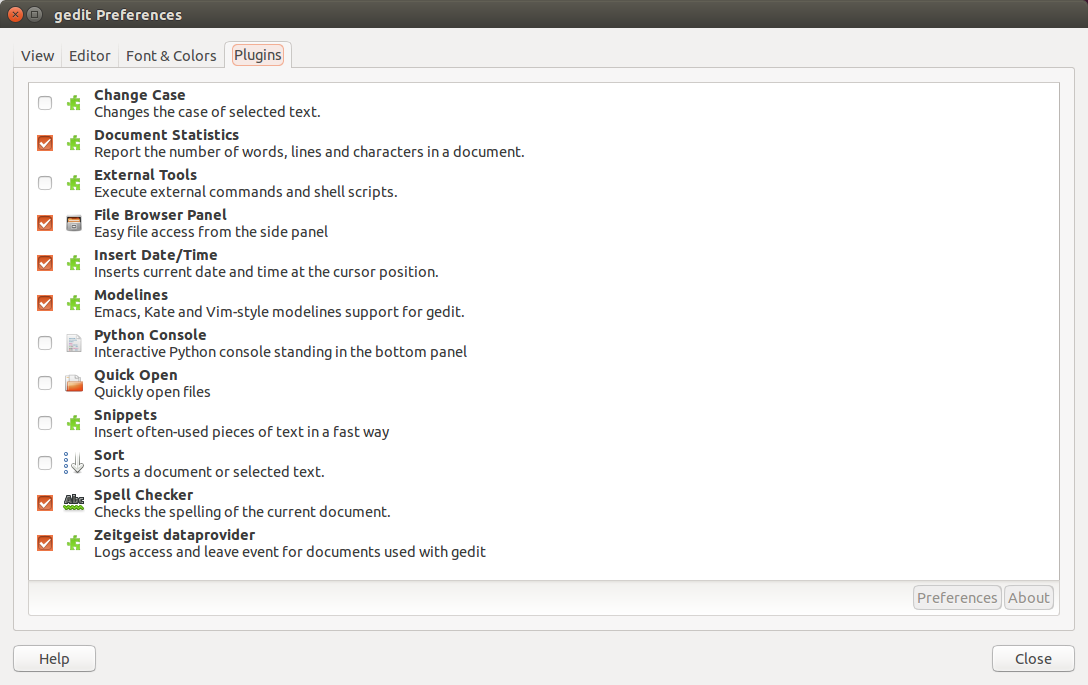The height and width of the screenshot is (685, 1088).
Task: Disable the Document Statistics plugin checkbox
Action: click(x=45, y=143)
